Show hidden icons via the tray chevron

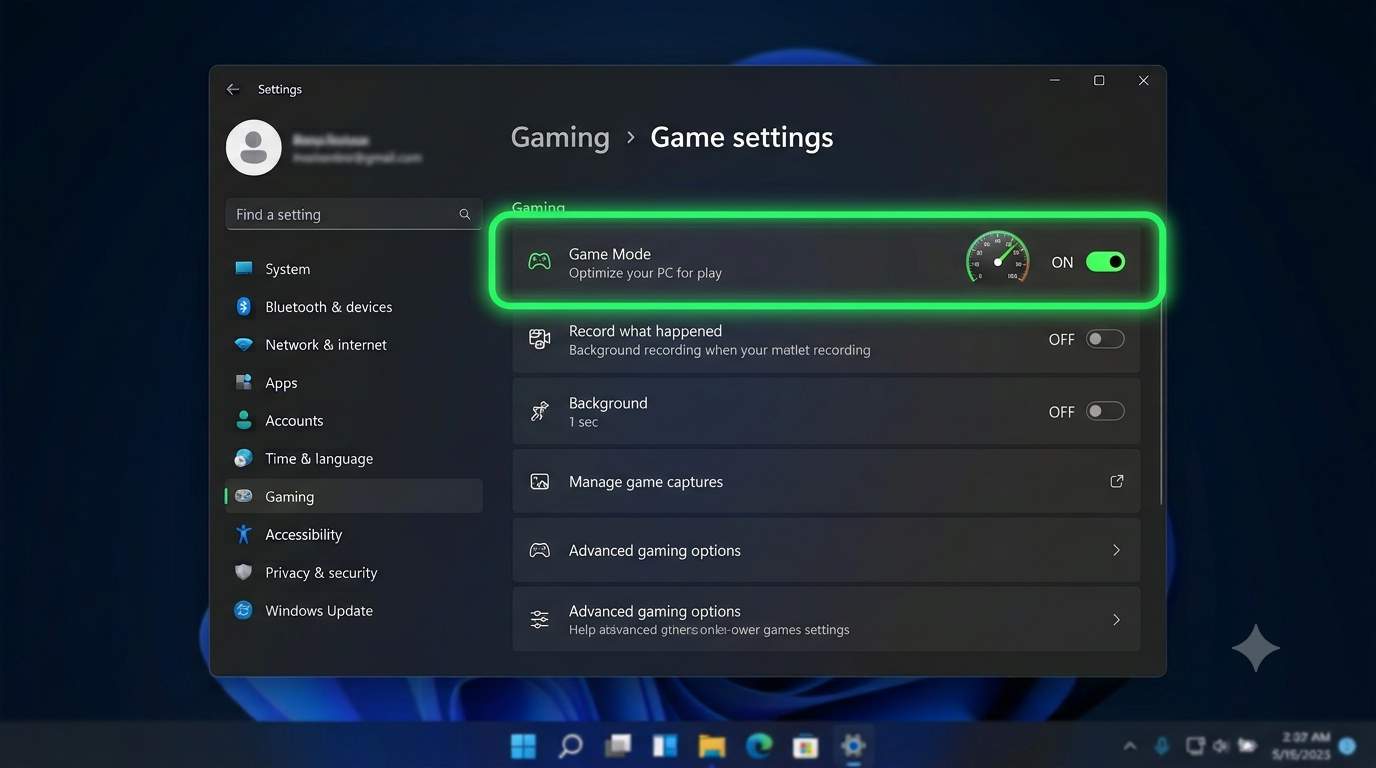coord(1130,746)
